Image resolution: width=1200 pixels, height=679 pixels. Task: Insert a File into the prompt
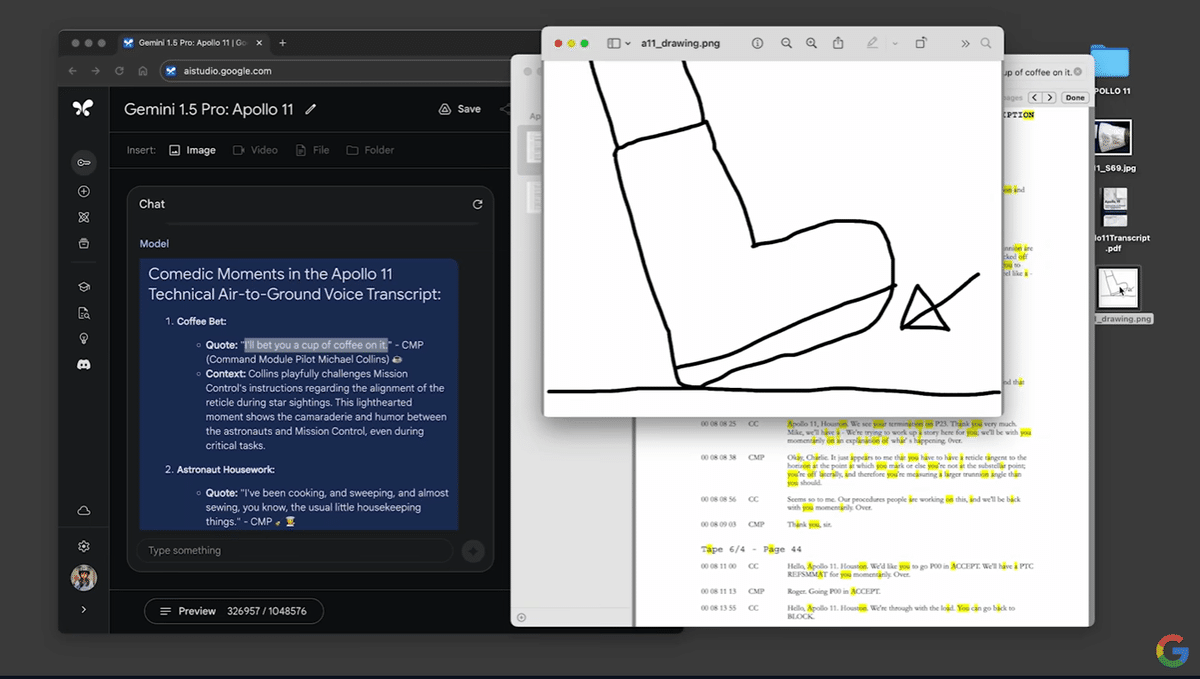pos(312,150)
